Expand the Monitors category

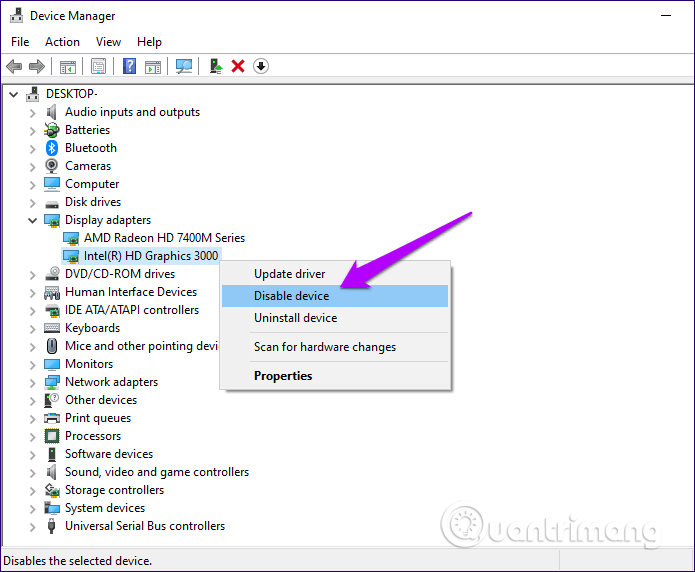32,364
